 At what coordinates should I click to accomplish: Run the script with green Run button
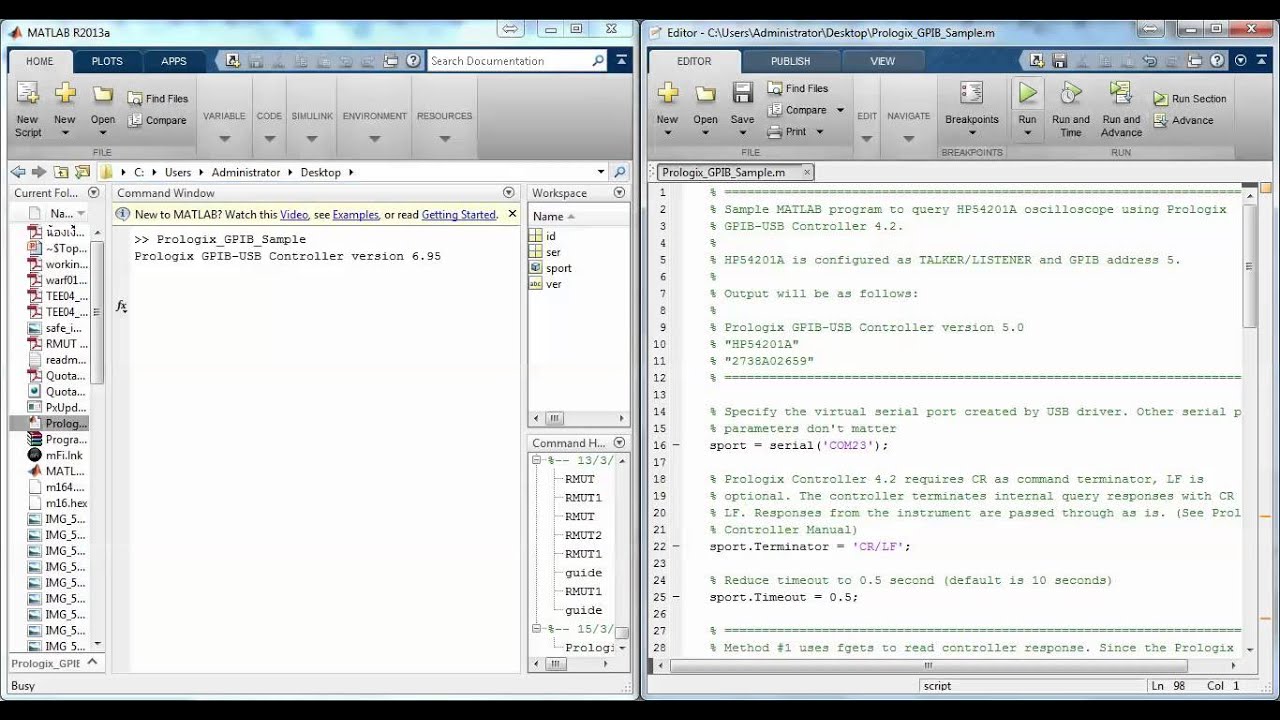click(1027, 94)
